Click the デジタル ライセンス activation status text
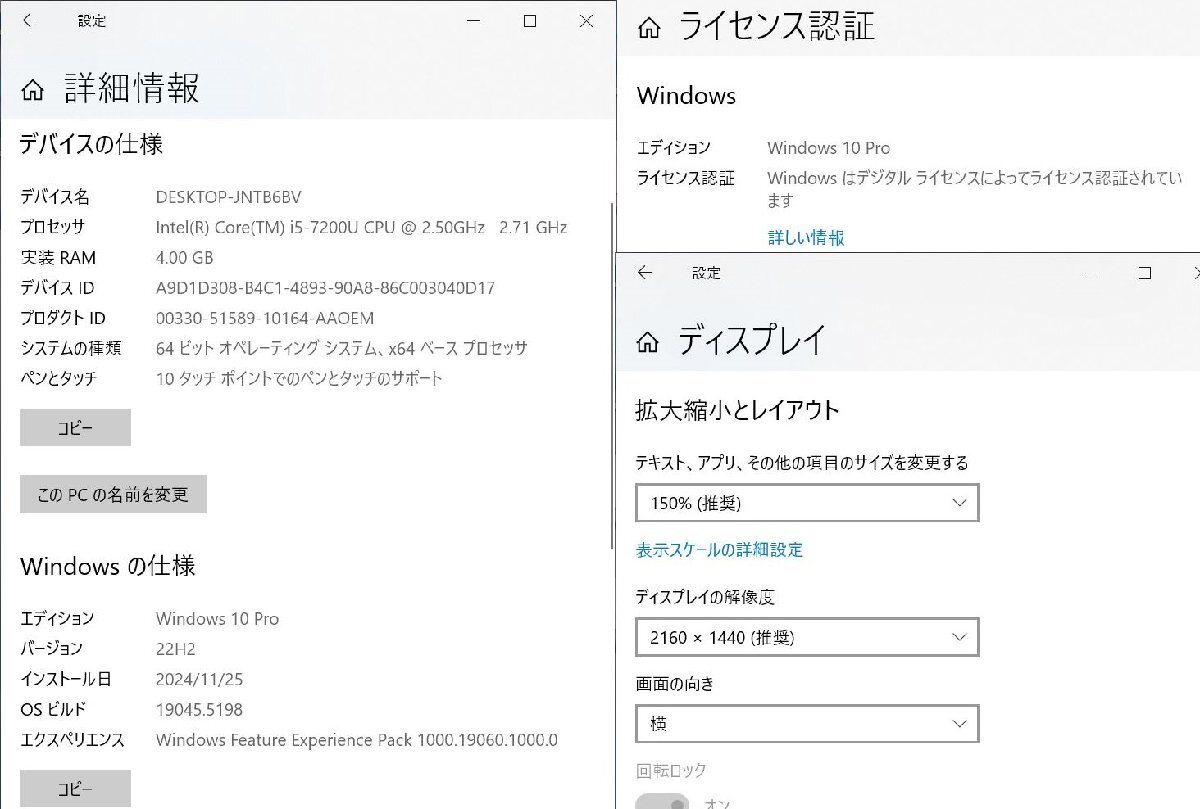The height and width of the screenshot is (809, 1200). (x=975, y=189)
